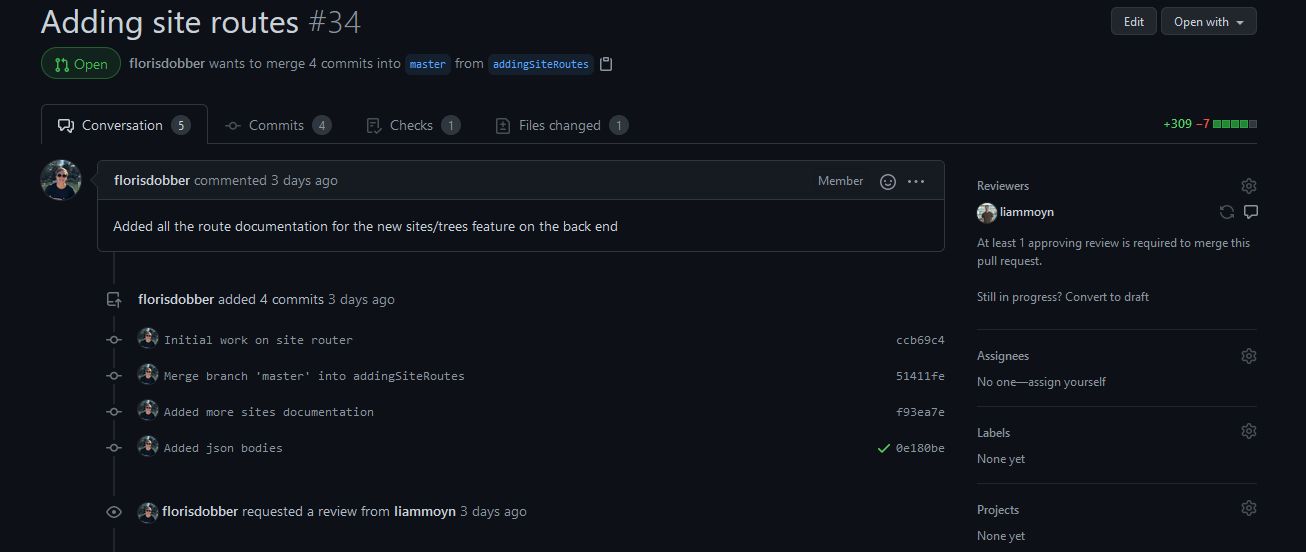
Task: Open the three-dot comment options menu
Action: click(x=916, y=181)
